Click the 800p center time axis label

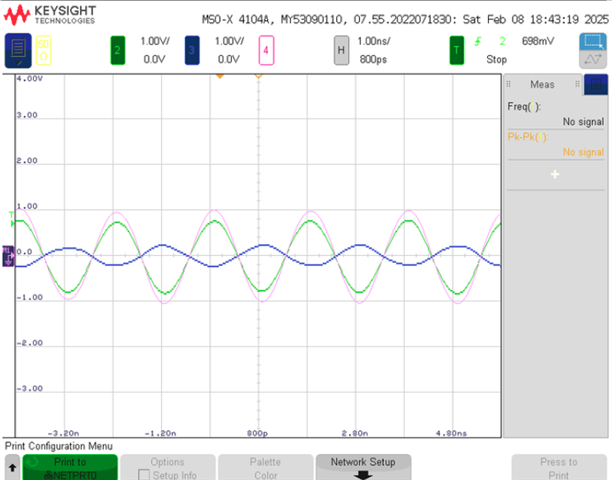(x=257, y=433)
